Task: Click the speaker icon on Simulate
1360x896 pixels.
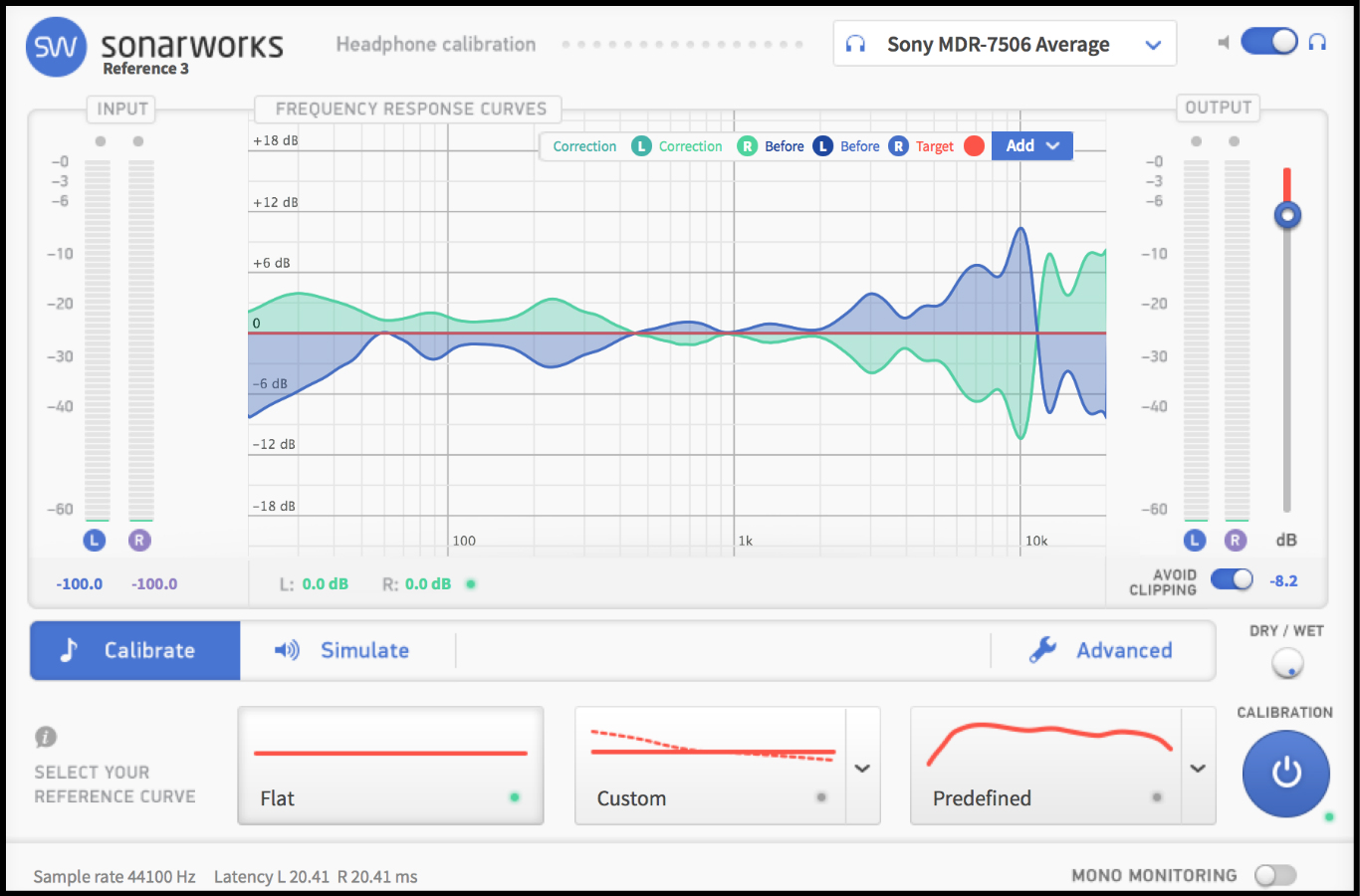Action: click(287, 650)
